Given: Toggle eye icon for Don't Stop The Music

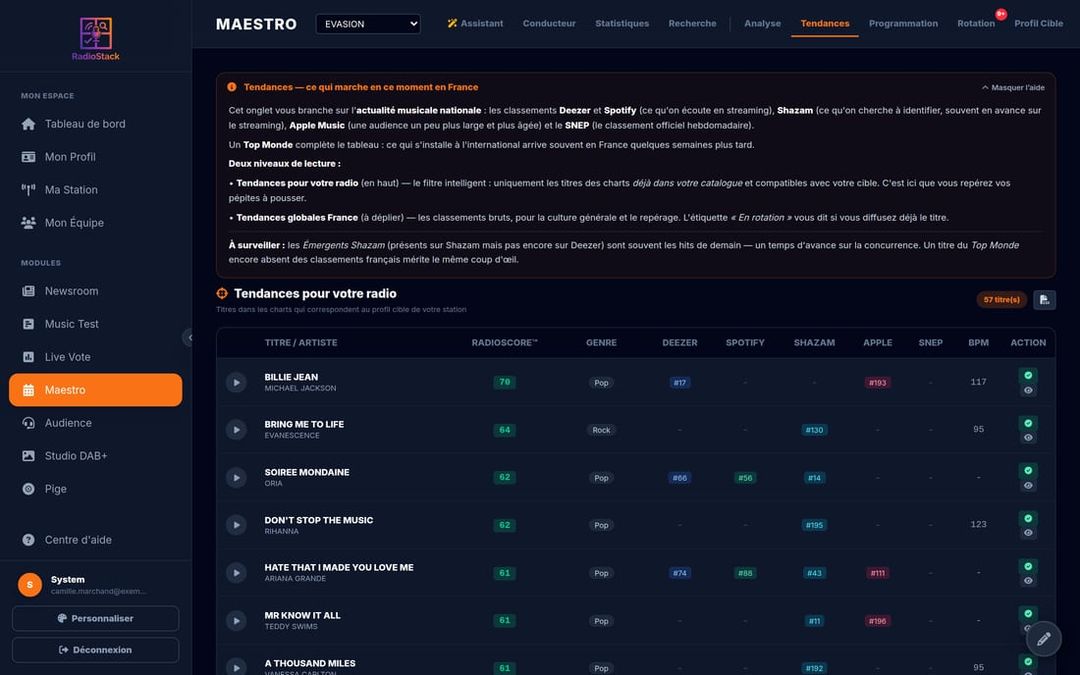Looking at the screenshot, I should click(x=1028, y=533).
